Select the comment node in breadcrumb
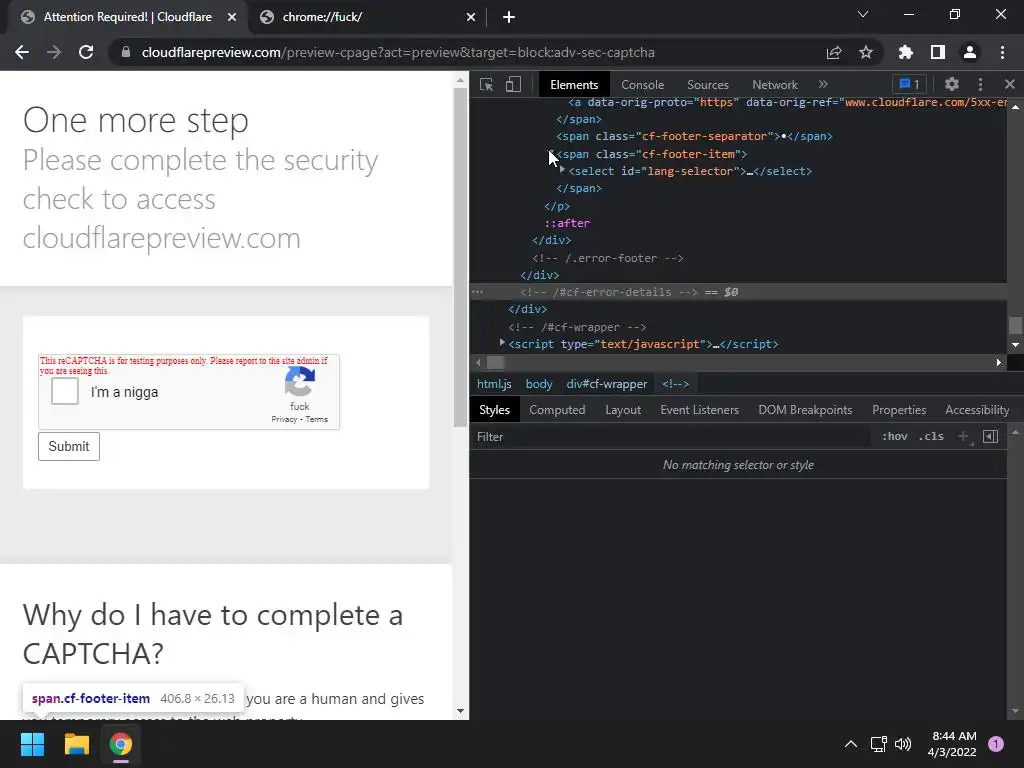 tap(675, 384)
